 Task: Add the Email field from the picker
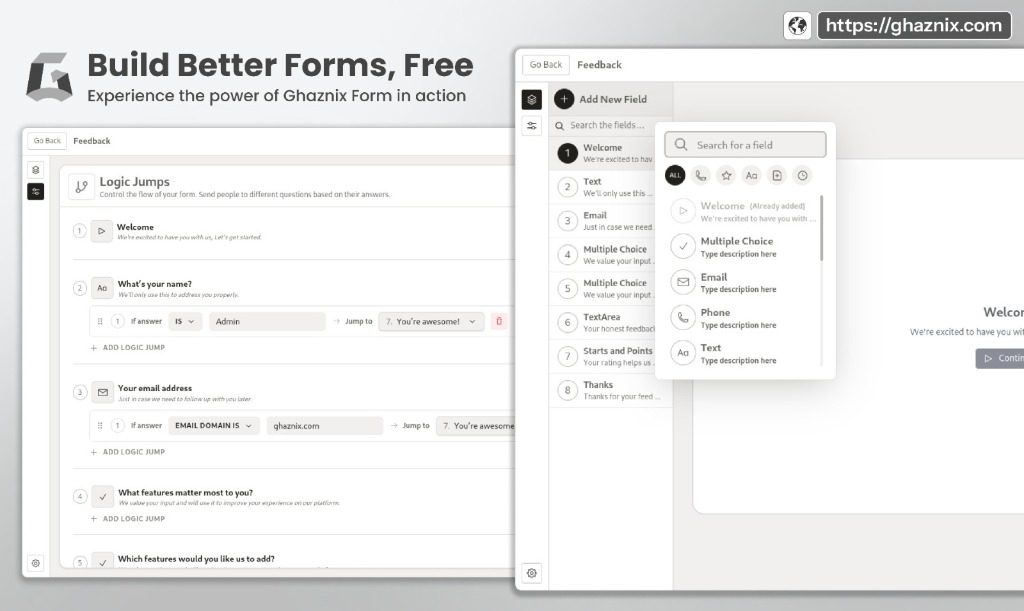point(744,283)
